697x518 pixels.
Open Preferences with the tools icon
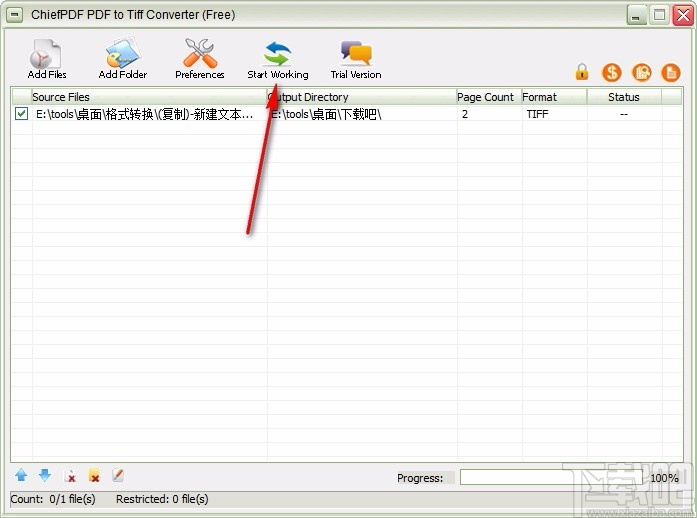(x=200, y=59)
